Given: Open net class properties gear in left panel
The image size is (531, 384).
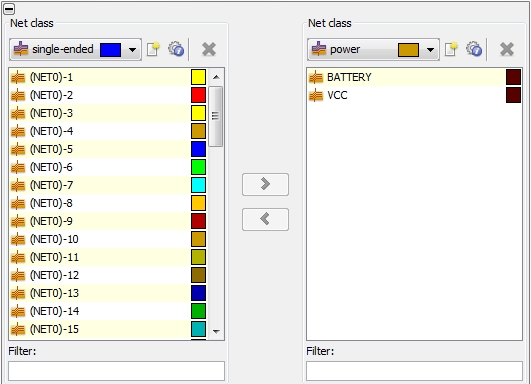Looking at the screenshot, I should 176,49.
